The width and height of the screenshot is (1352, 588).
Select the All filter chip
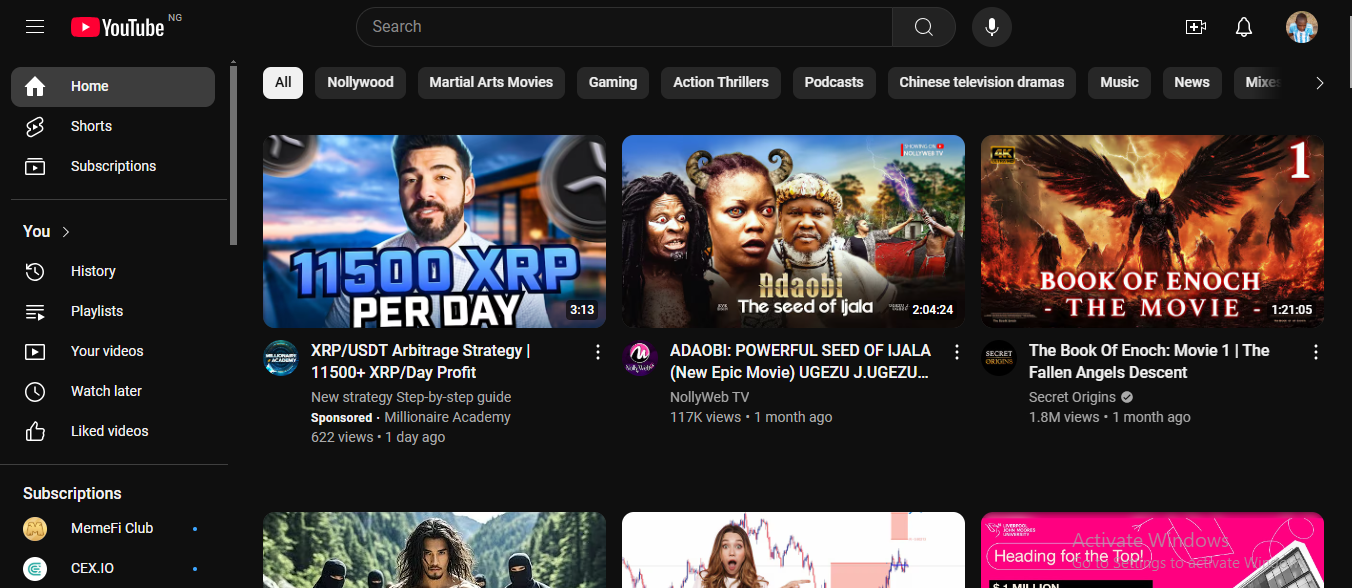tap(283, 83)
